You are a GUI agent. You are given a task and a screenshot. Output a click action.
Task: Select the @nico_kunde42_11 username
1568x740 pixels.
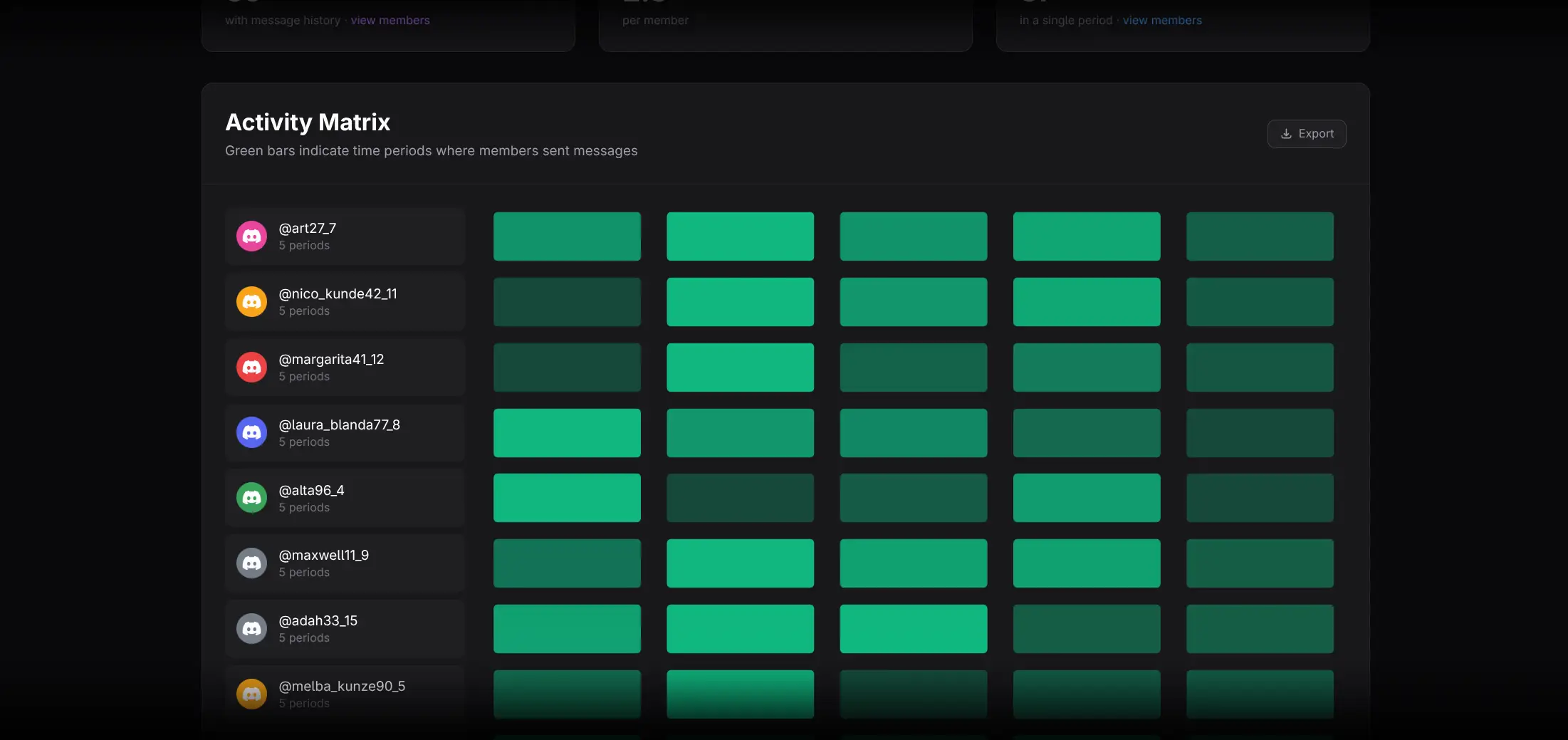coord(338,293)
